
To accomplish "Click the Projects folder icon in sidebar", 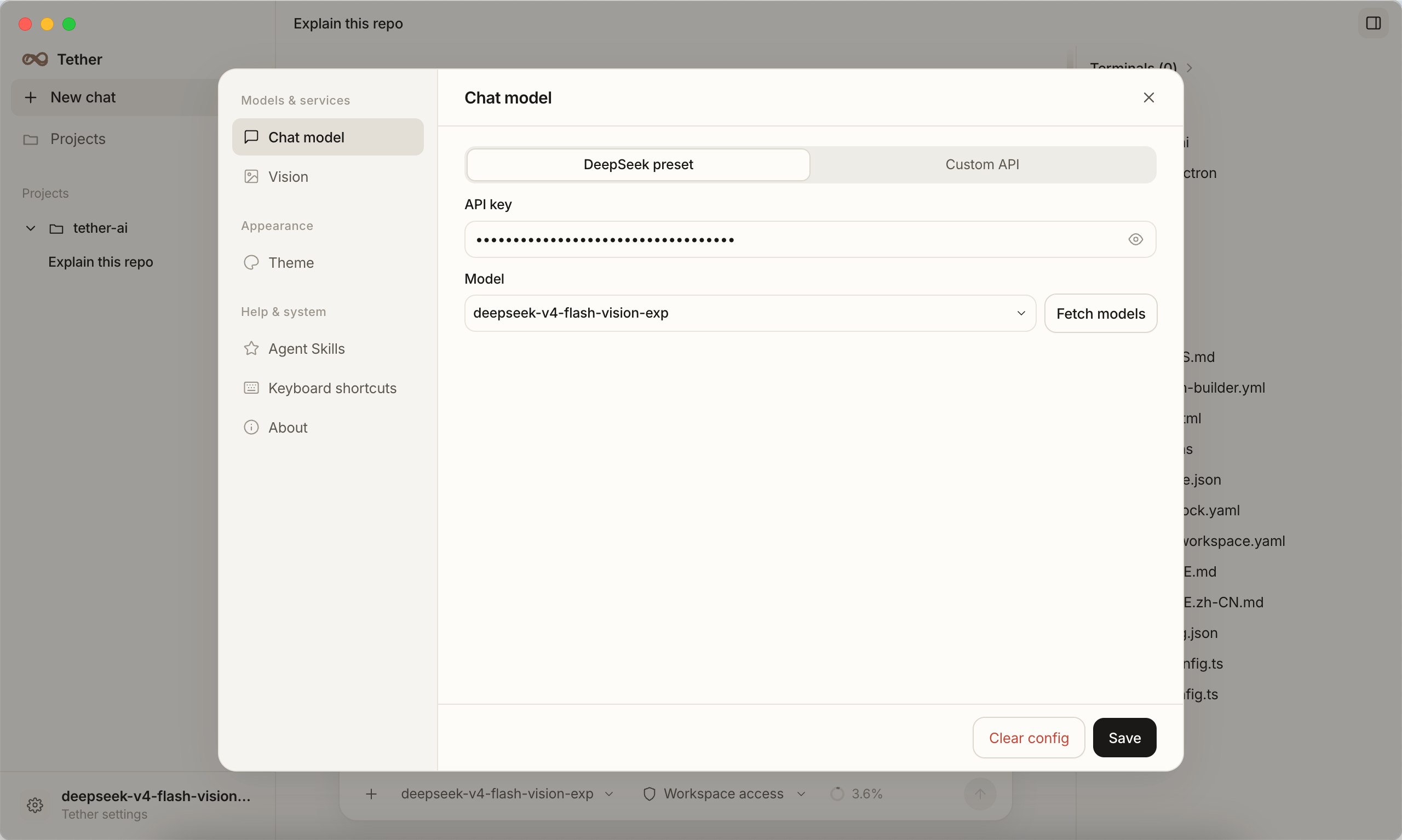I will point(31,139).
